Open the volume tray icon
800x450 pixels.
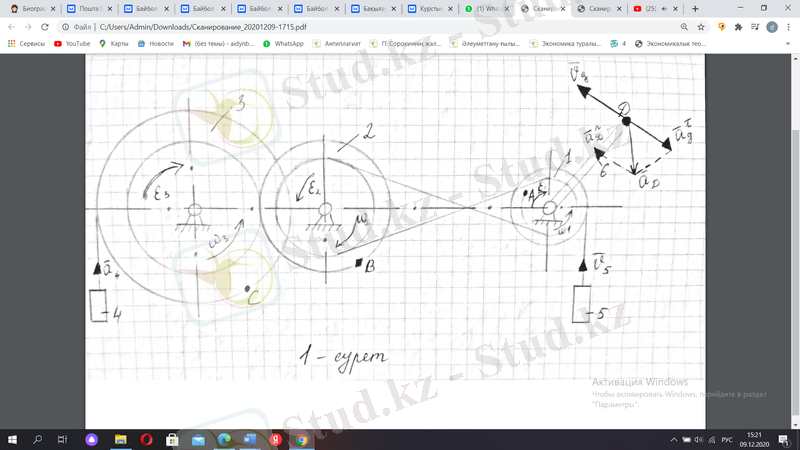[x=699, y=440]
